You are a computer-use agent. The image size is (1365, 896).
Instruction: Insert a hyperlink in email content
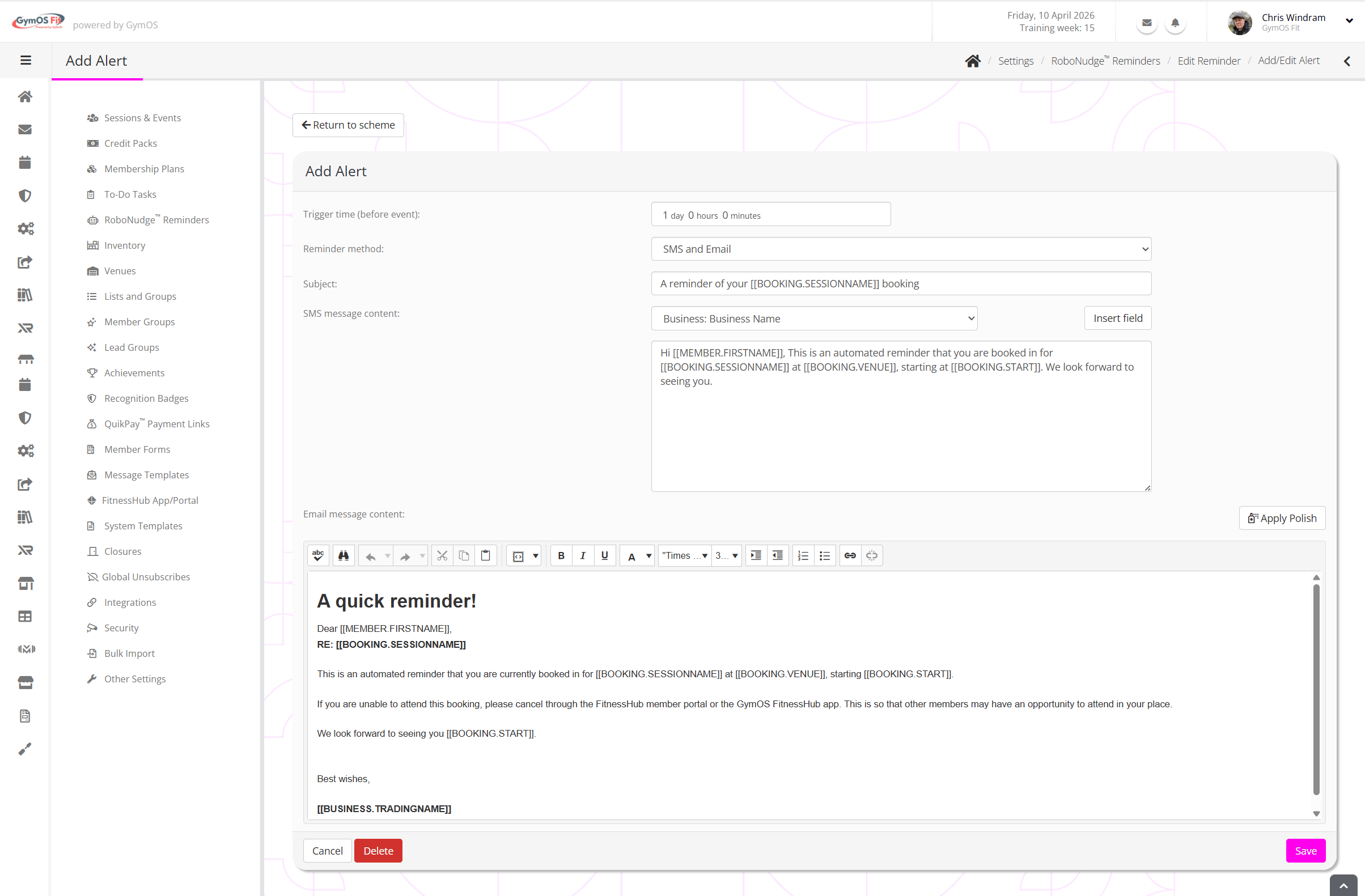point(850,555)
